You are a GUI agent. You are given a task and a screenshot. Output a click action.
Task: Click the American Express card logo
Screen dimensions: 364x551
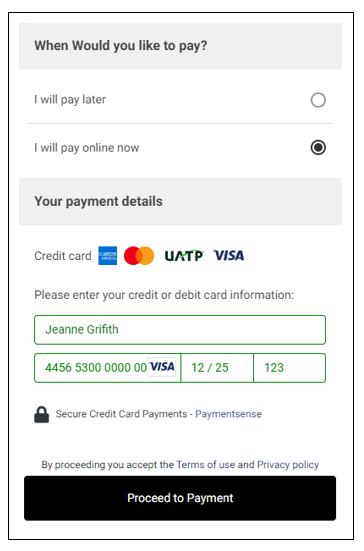pos(108,255)
